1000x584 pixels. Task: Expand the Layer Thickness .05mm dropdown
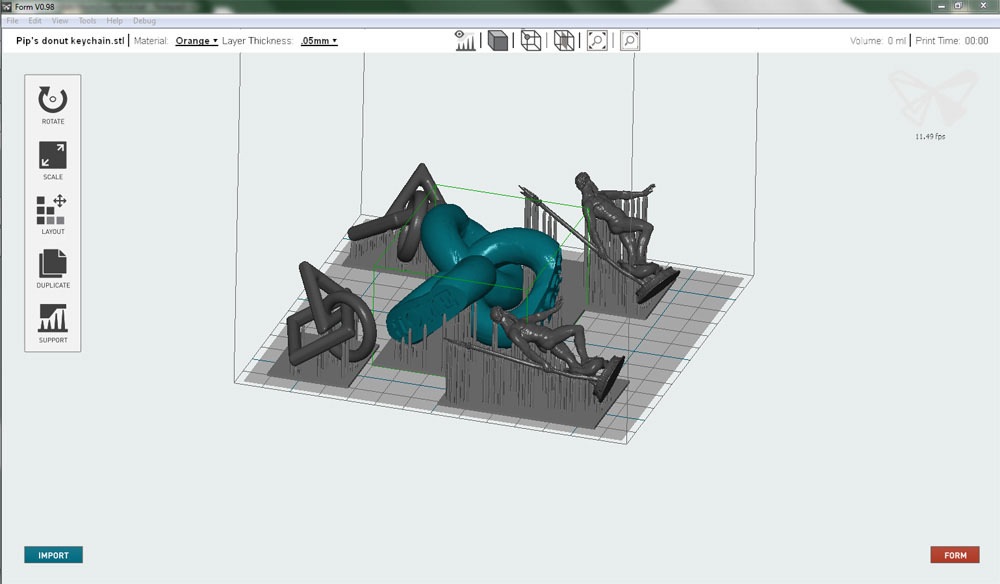[x=319, y=41]
